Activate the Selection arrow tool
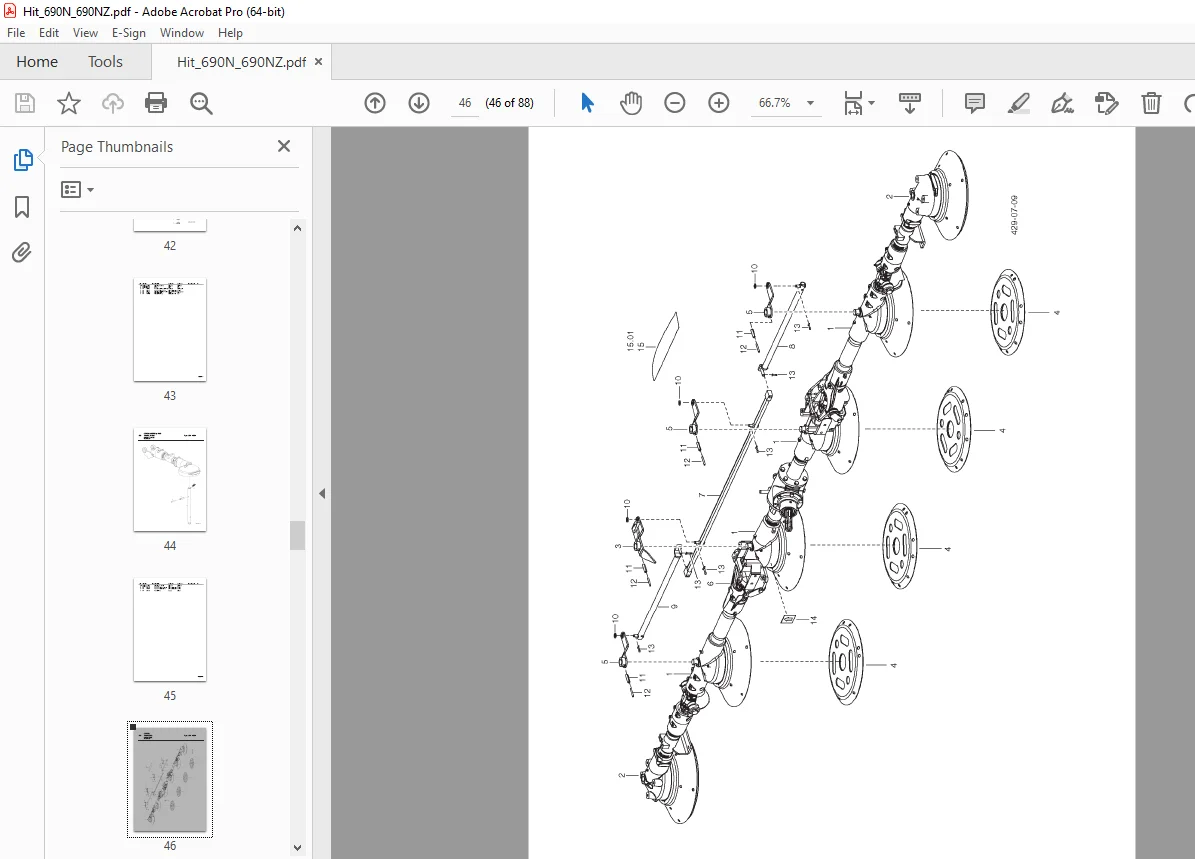The height and width of the screenshot is (859, 1195). point(587,103)
